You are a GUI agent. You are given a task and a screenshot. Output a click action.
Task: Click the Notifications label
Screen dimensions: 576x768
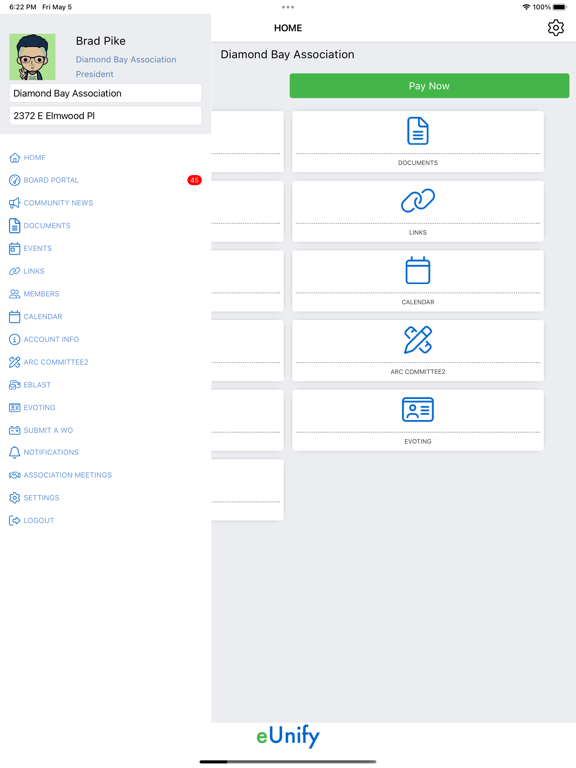pos(51,453)
